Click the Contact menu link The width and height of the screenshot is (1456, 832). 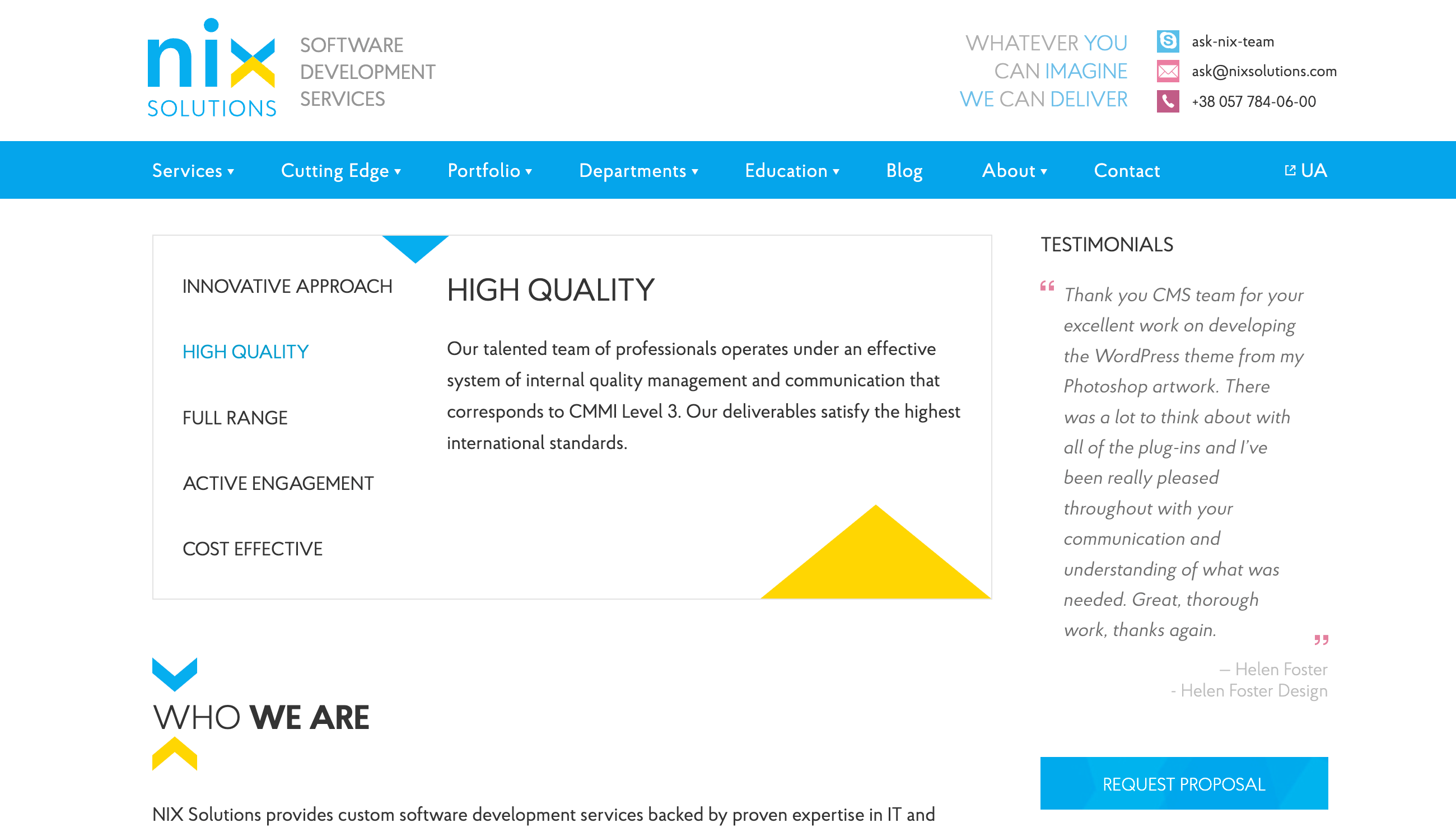point(1127,170)
